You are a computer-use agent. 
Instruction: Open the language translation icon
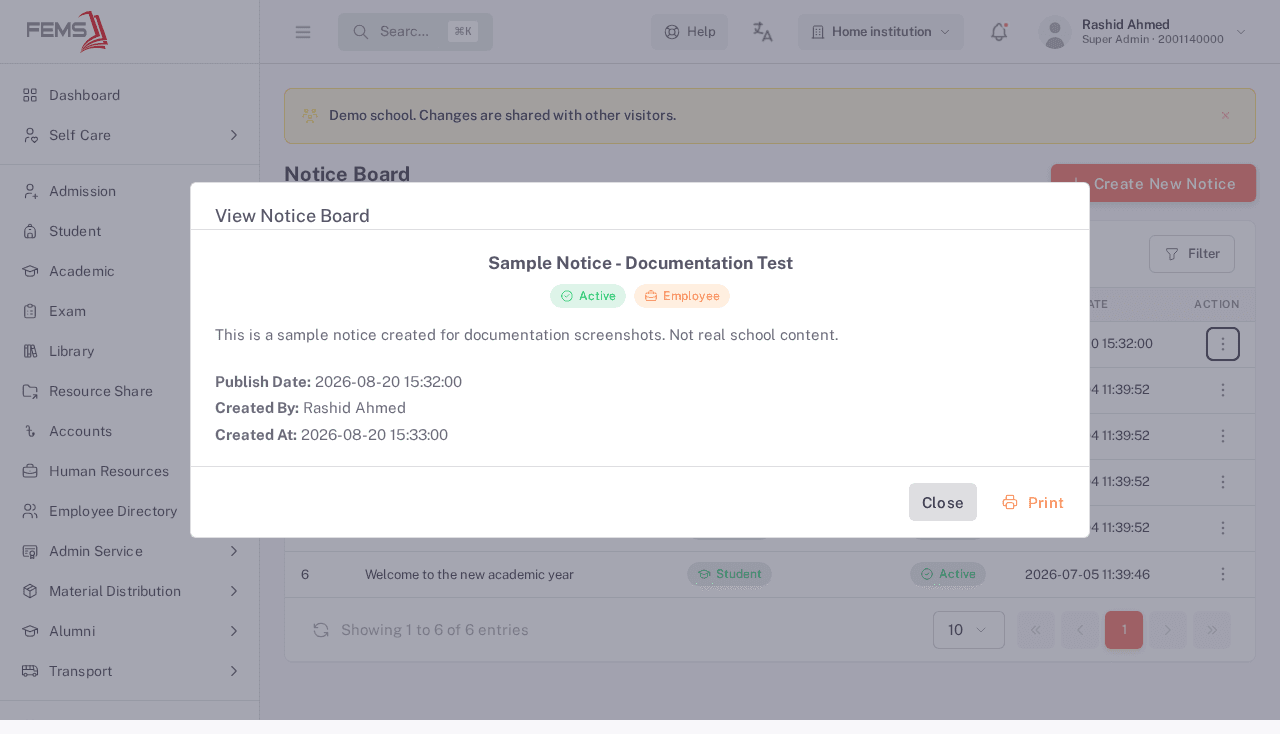point(763,32)
